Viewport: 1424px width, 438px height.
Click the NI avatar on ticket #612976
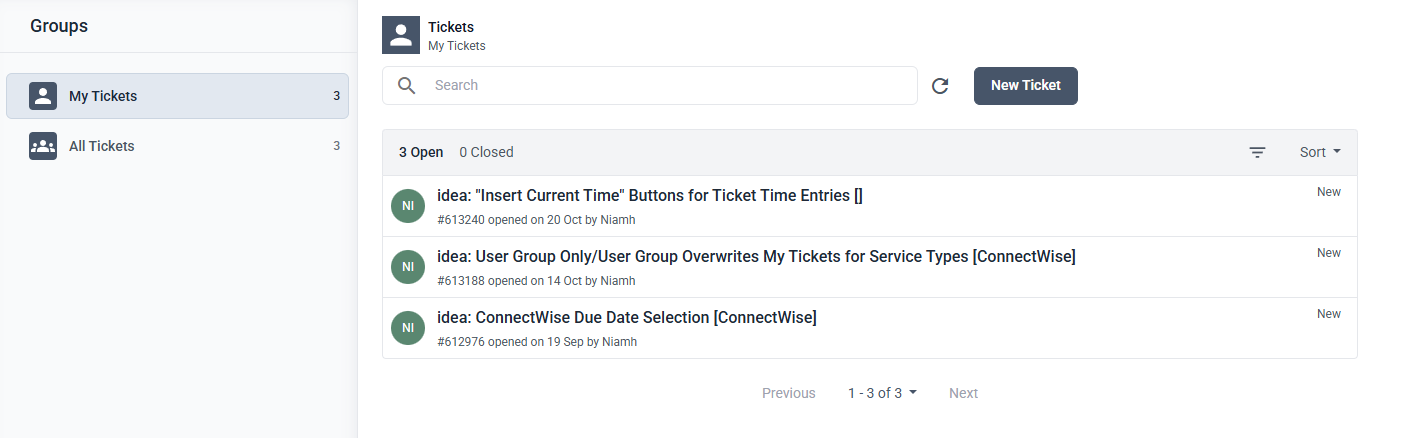click(408, 328)
